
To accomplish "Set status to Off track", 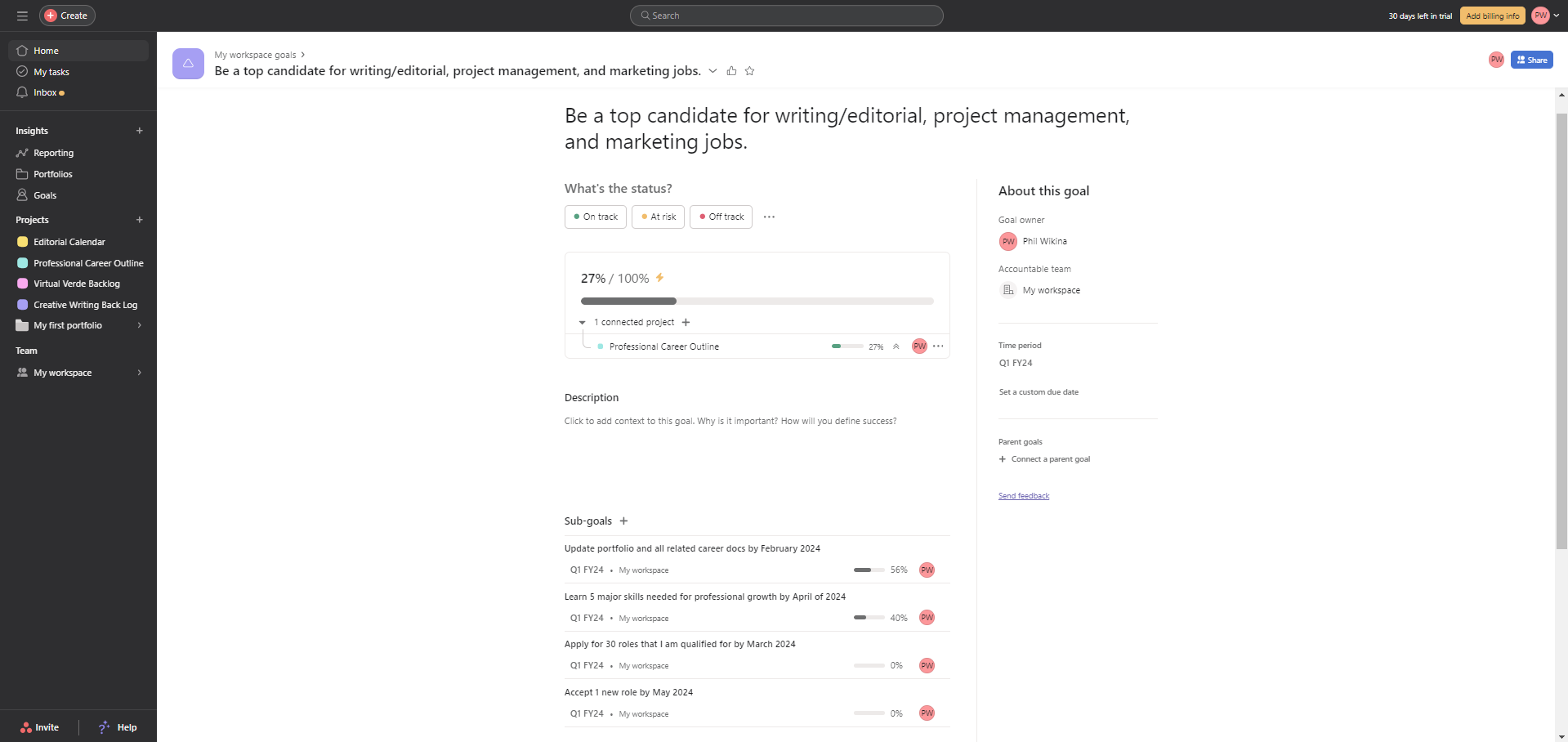I will (721, 217).
